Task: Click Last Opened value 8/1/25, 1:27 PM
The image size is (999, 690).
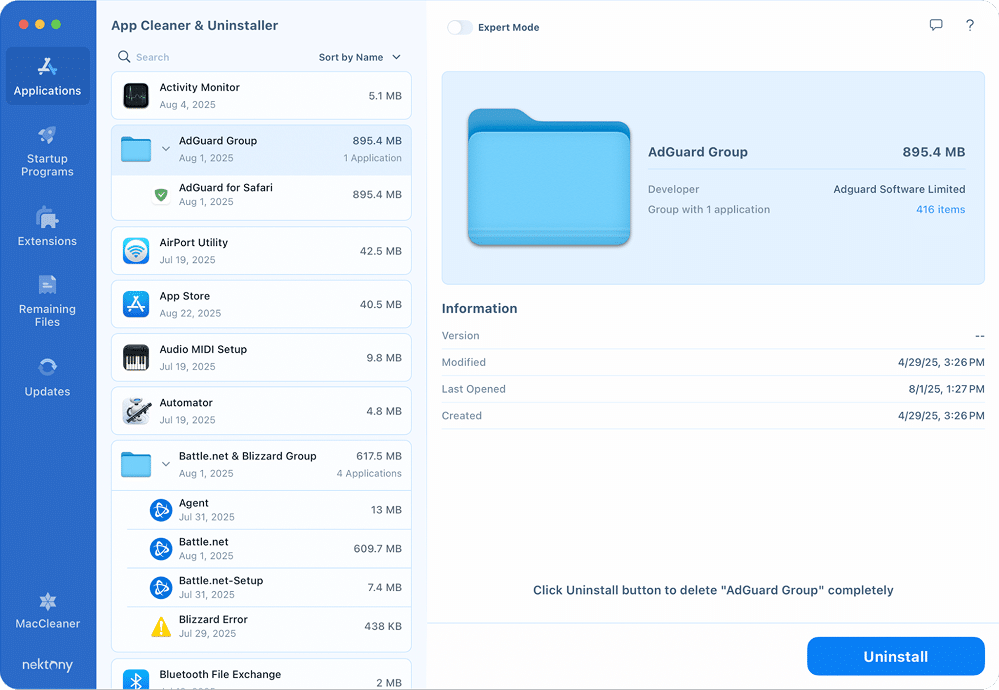Action: point(946,389)
